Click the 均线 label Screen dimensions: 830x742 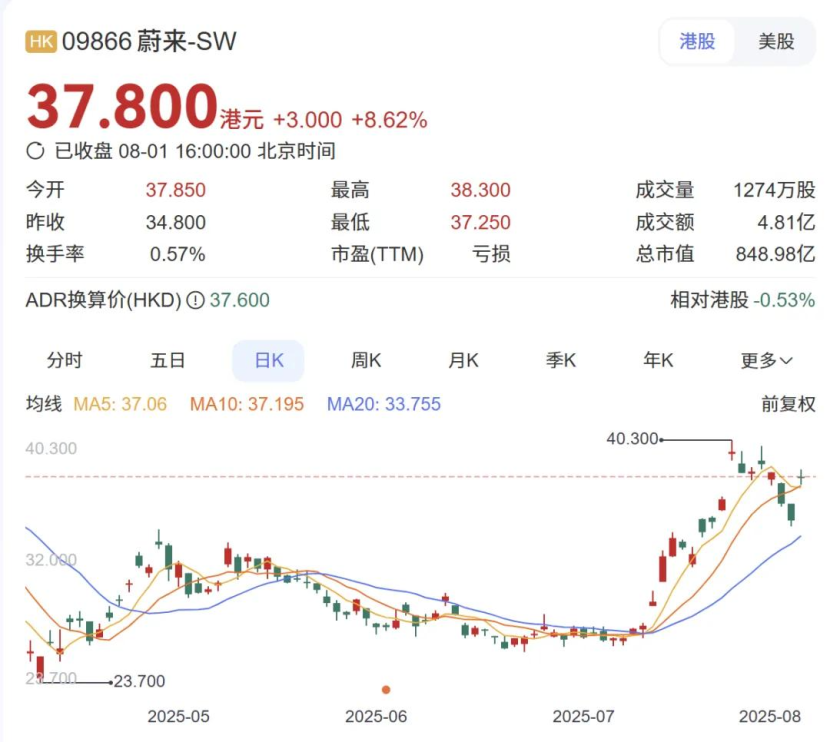(44, 404)
